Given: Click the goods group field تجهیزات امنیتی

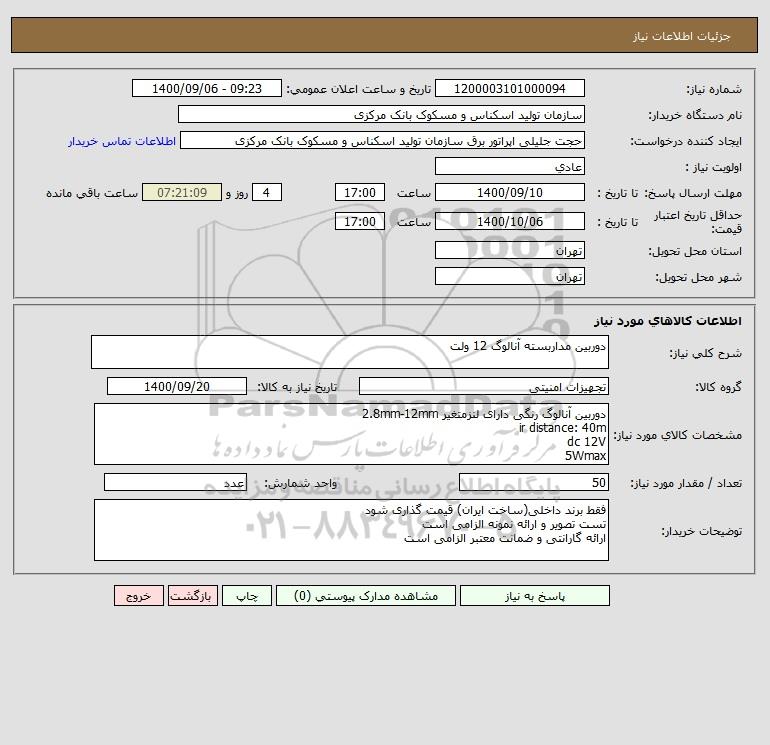Looking at the screenshot, I should pos(484,386).
